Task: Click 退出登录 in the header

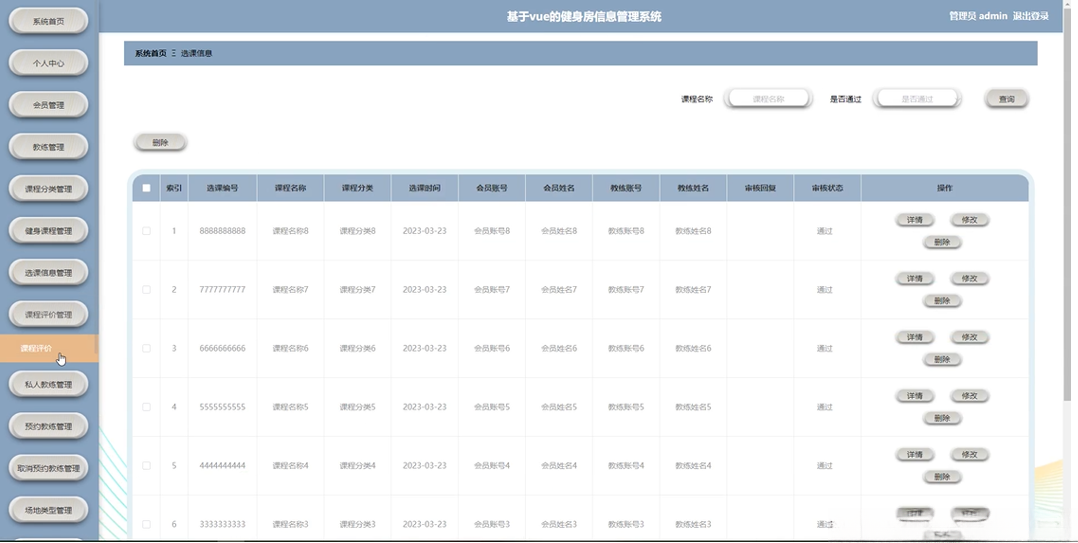Action: tap(1031, 16)
